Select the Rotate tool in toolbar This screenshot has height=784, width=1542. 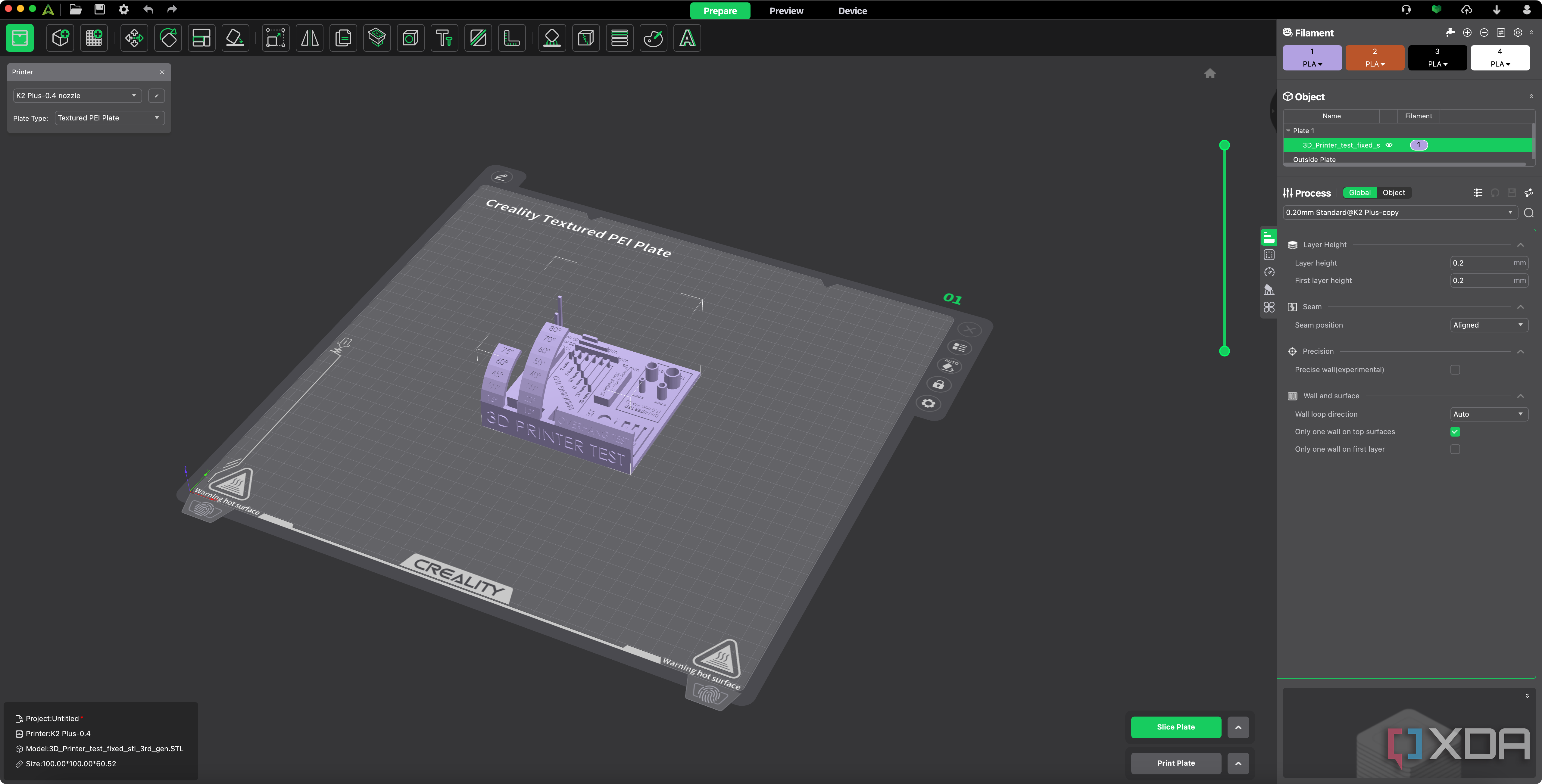click(x=168, y=38)
